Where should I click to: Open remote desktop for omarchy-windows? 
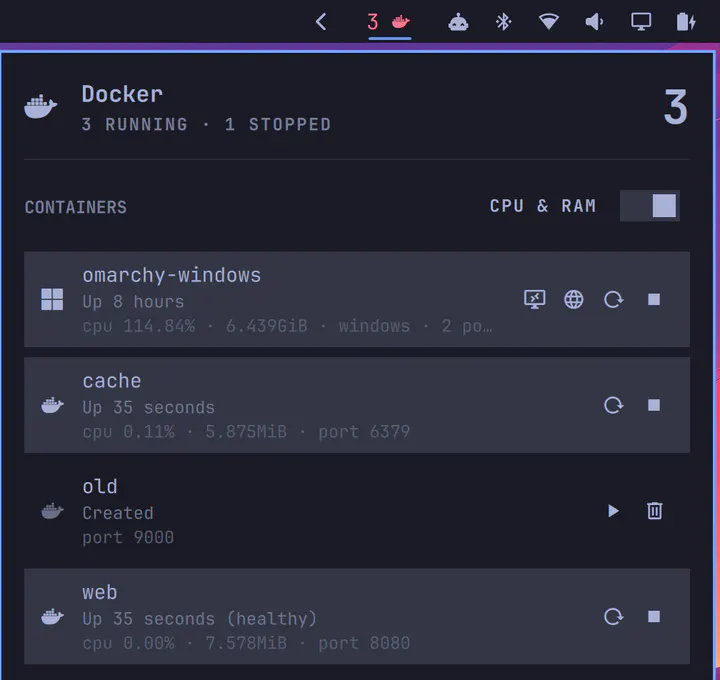[535, 299]
